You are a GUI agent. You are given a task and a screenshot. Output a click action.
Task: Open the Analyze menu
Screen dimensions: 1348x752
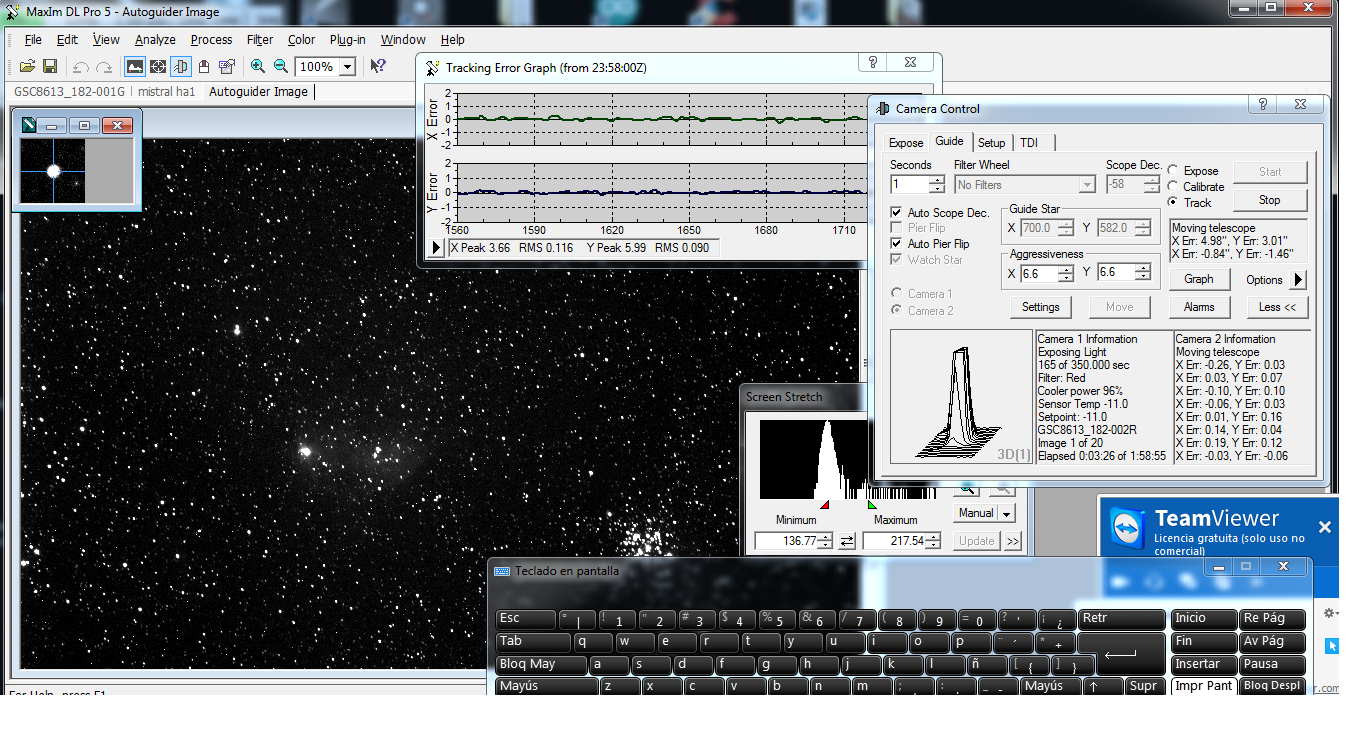tap(155, 40)
